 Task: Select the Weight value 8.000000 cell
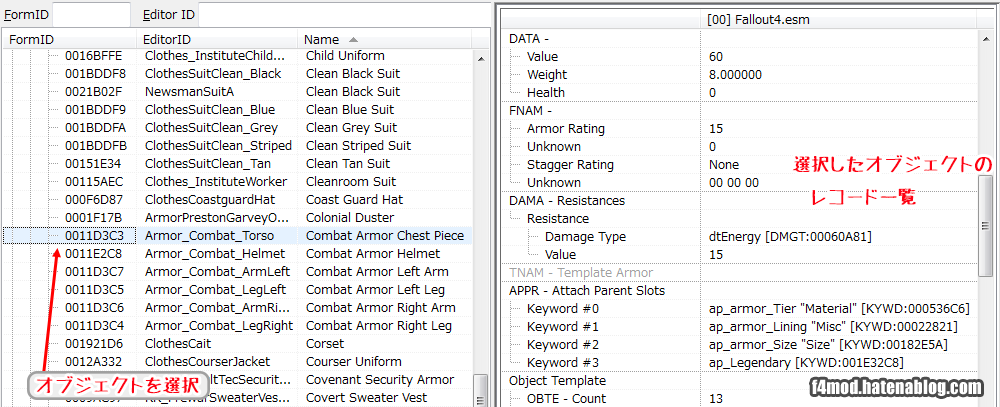coord(735,75)
